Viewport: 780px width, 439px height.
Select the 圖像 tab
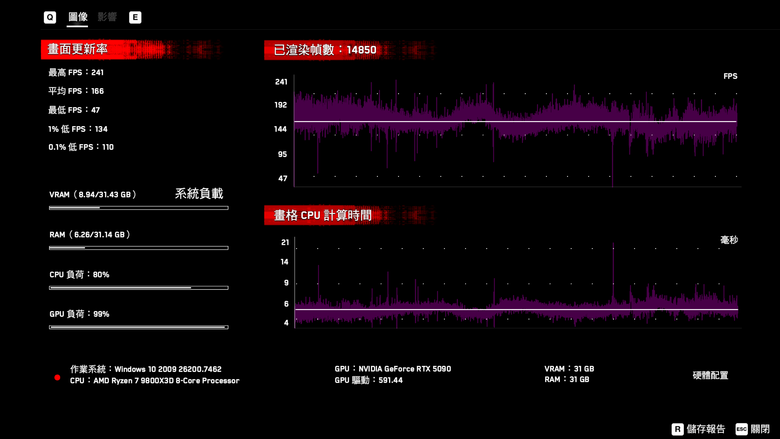78,17
